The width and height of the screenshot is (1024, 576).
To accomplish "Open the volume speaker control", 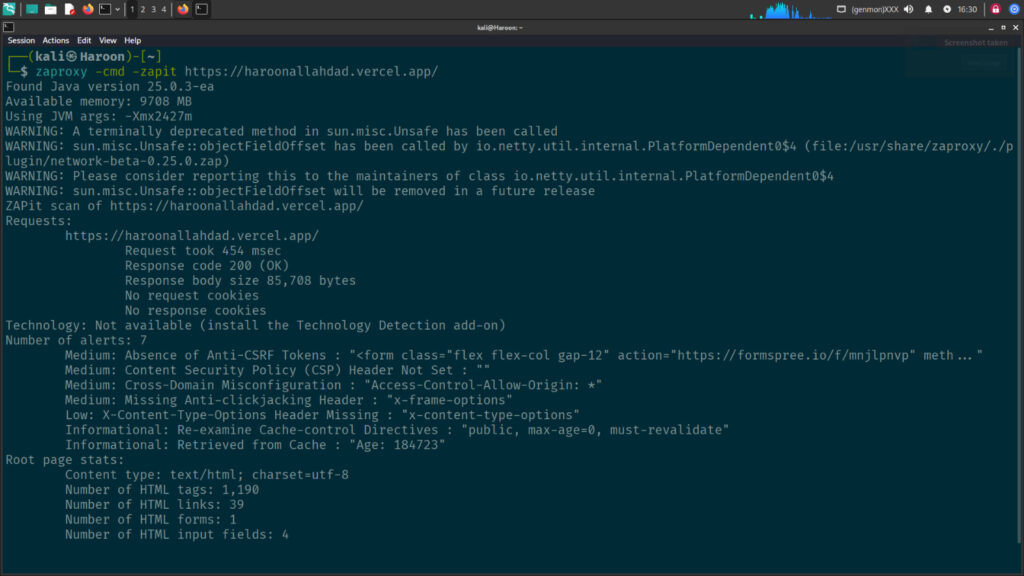I will pos(908,9).
